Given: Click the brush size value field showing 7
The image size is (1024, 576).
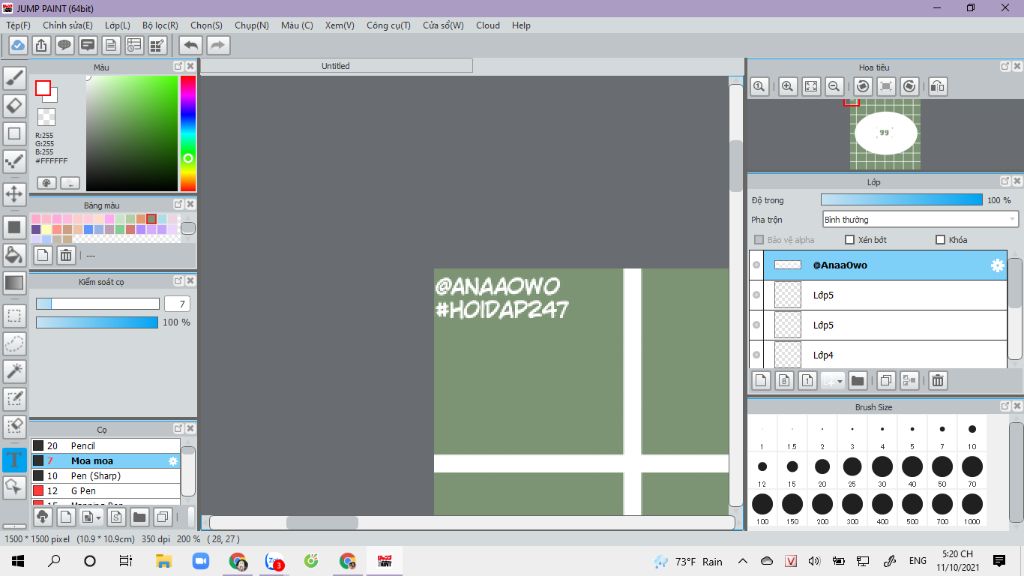Looking at the screenshot, I should (x=177, y=304).
